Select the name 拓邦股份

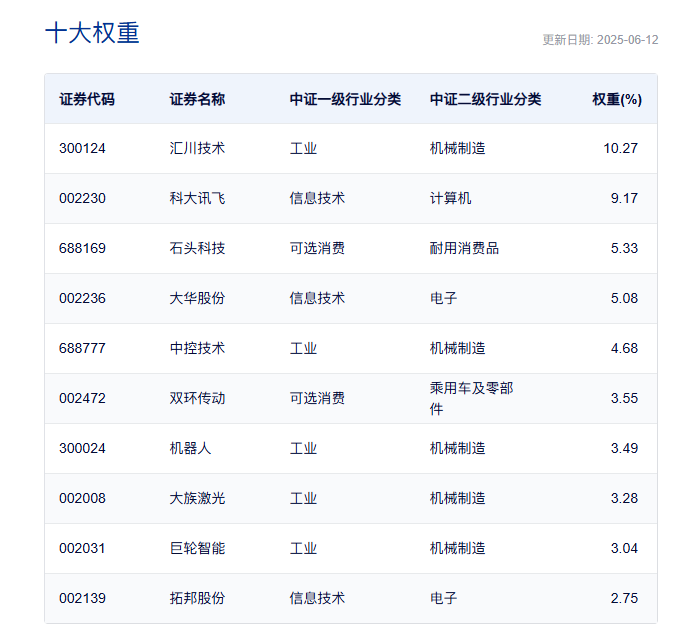coord(197,598)
